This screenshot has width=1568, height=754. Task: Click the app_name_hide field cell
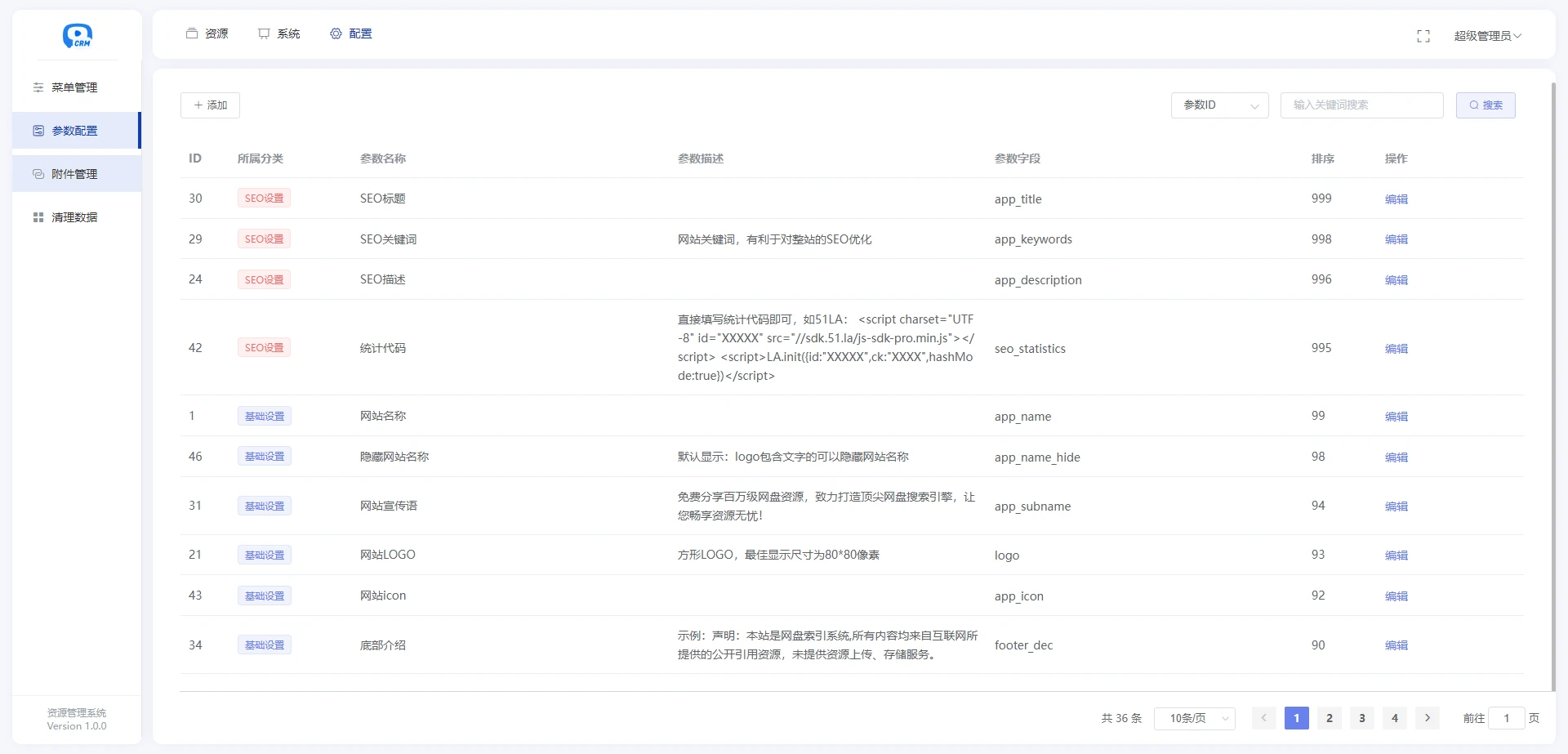pyautogui.click(x=1037, y=457)
